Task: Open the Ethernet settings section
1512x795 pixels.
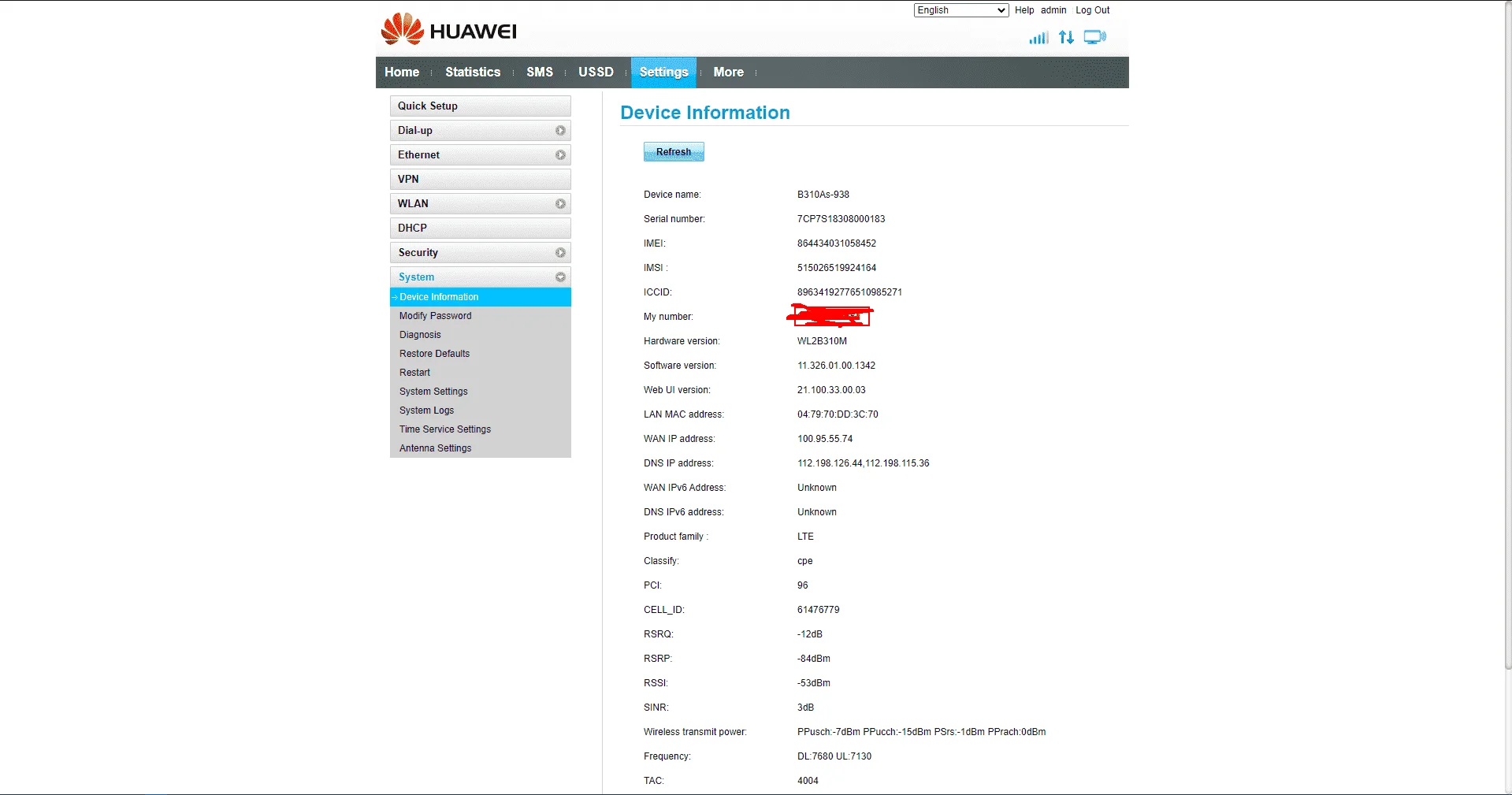Action: [x=480, y=155]
